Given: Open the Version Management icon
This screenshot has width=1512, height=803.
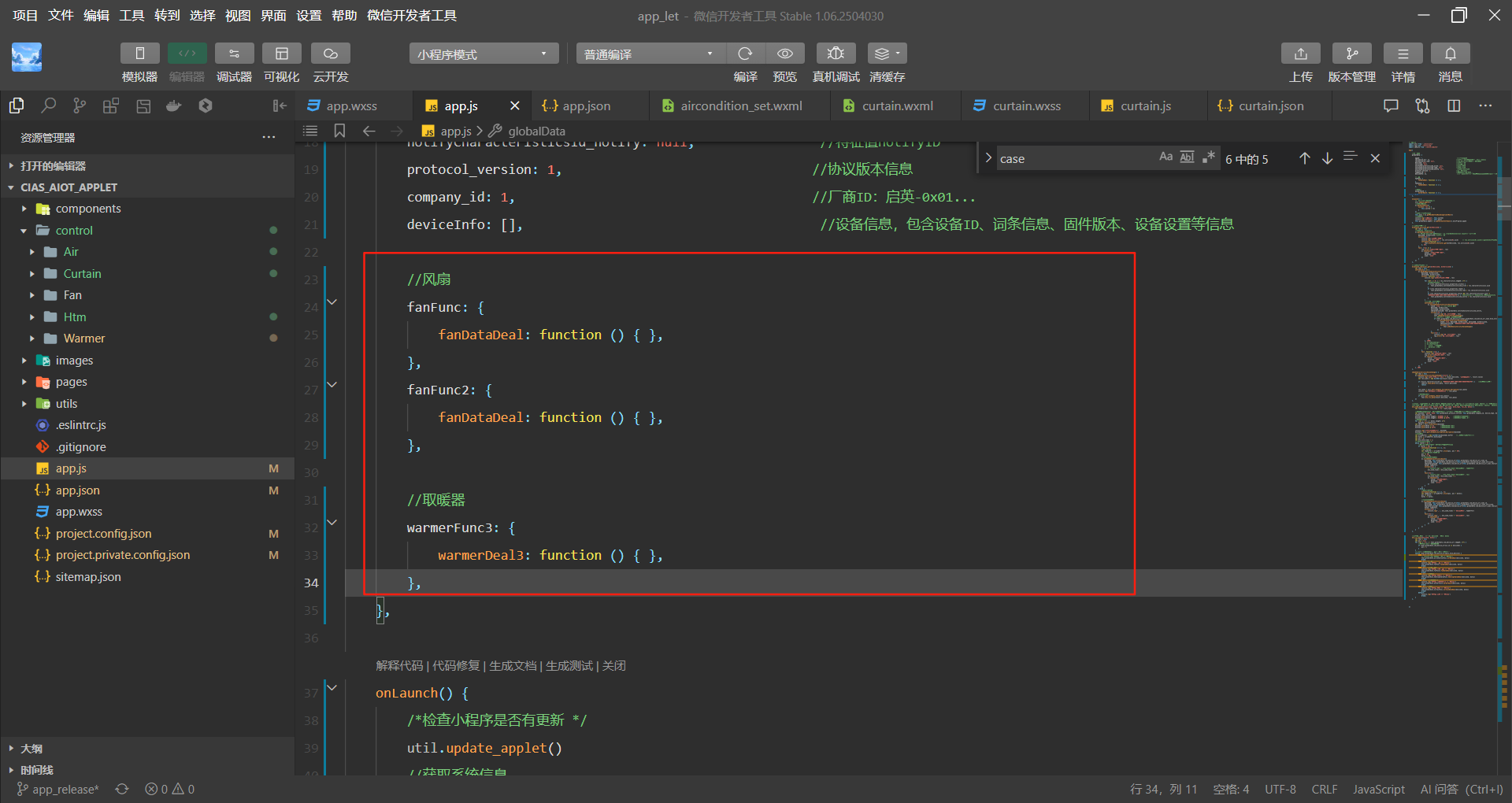Looking at the screenshot, I should (1351, 54).
